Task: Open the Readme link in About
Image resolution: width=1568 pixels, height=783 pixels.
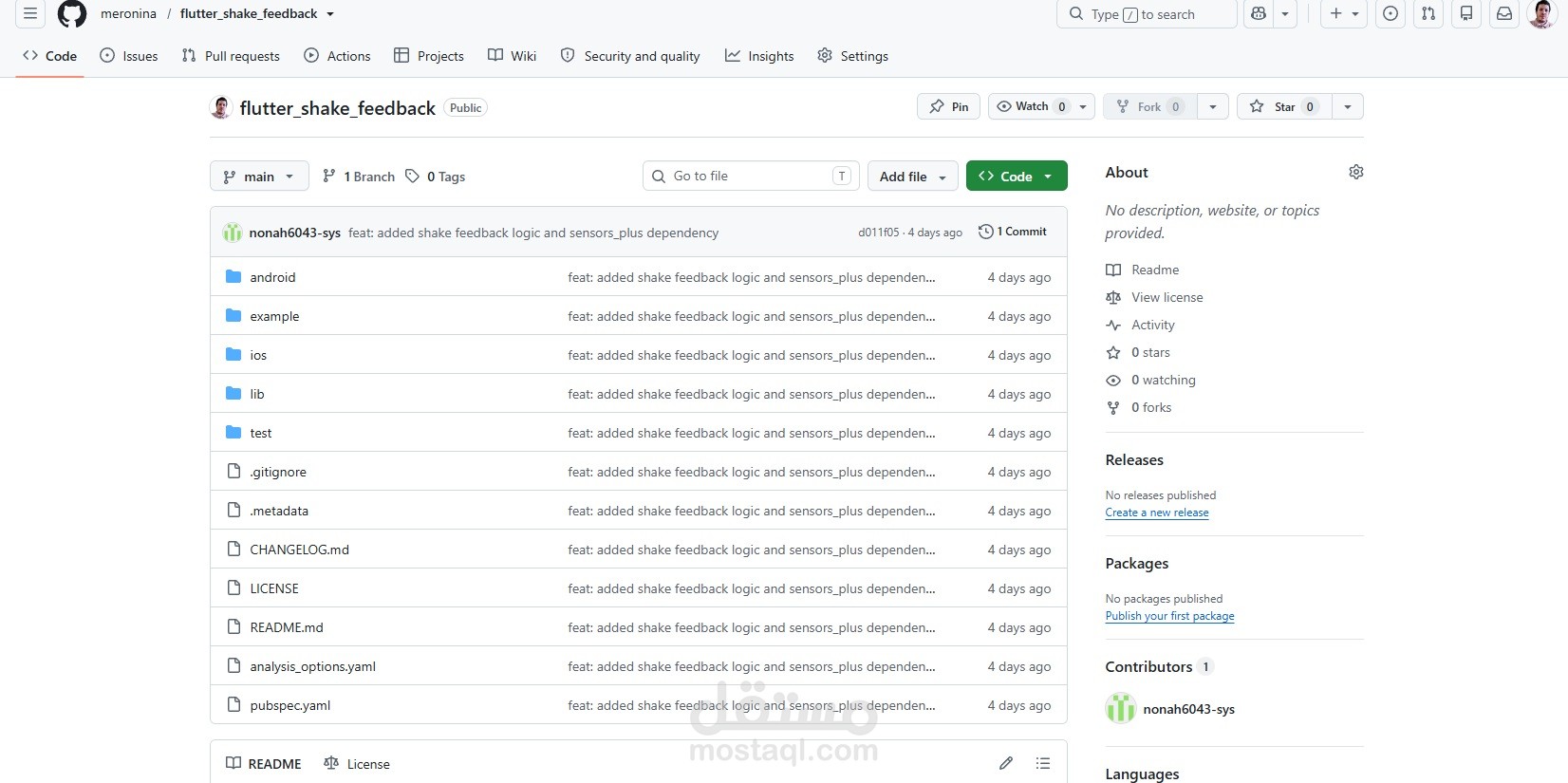Action: (1143, 270)
